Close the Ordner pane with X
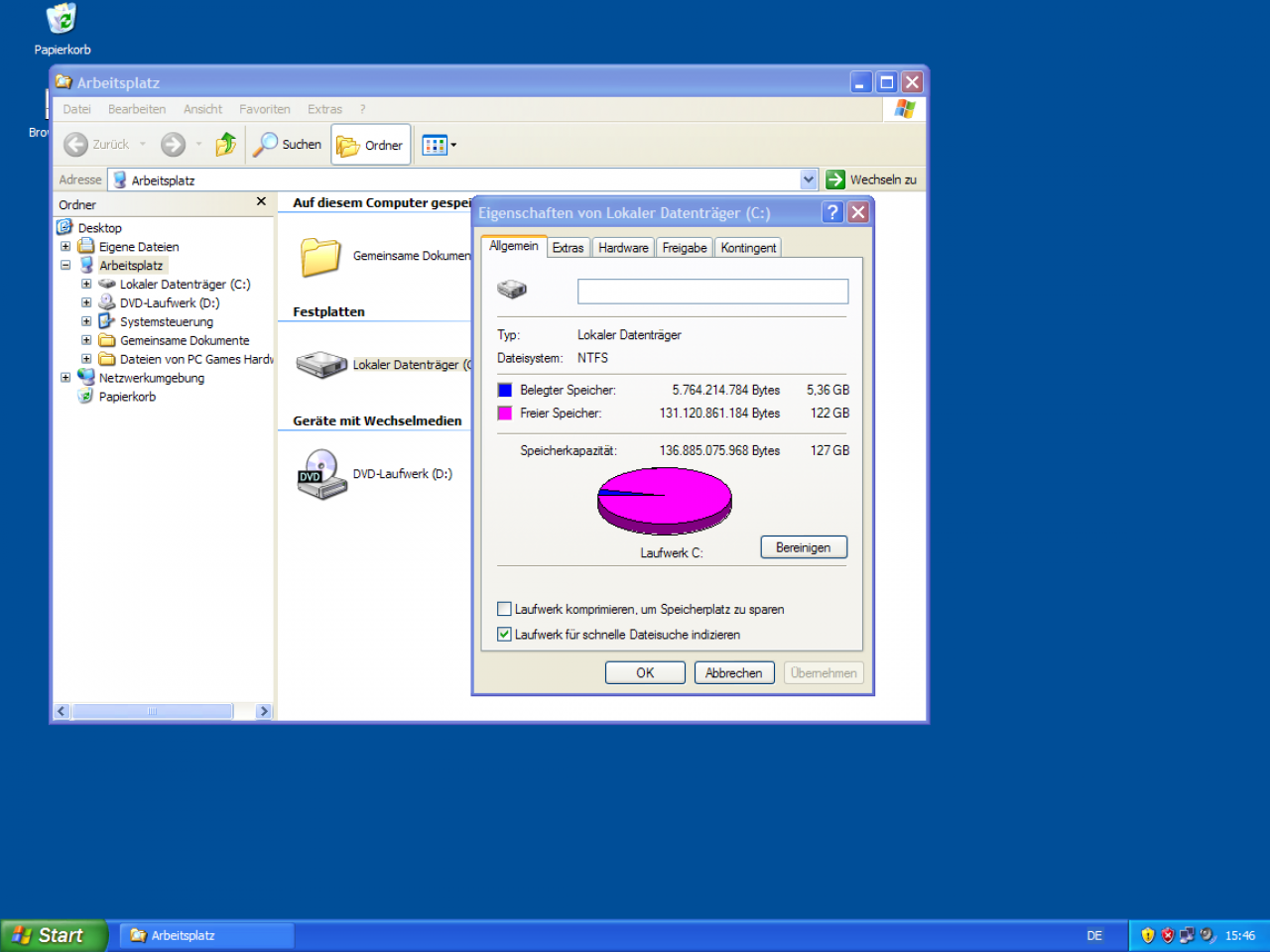1270x952 pixels. pos(261,201)
